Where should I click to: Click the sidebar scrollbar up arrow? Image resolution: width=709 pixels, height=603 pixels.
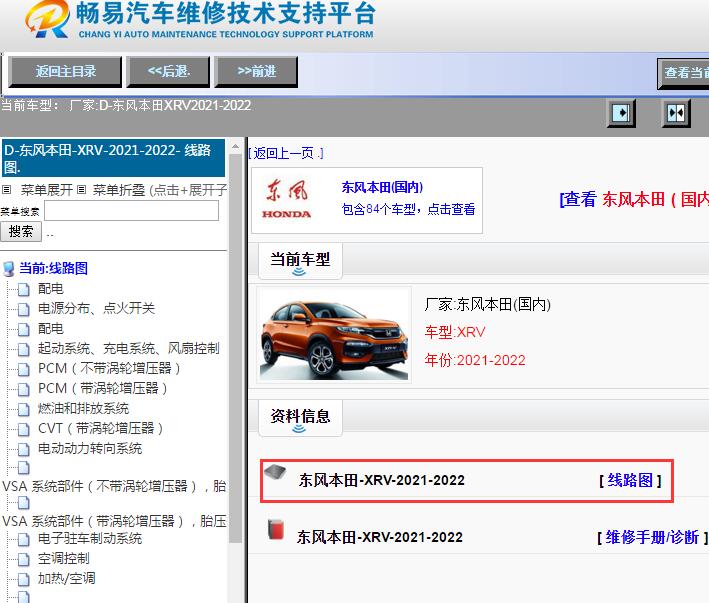click(x=235, y=146)
